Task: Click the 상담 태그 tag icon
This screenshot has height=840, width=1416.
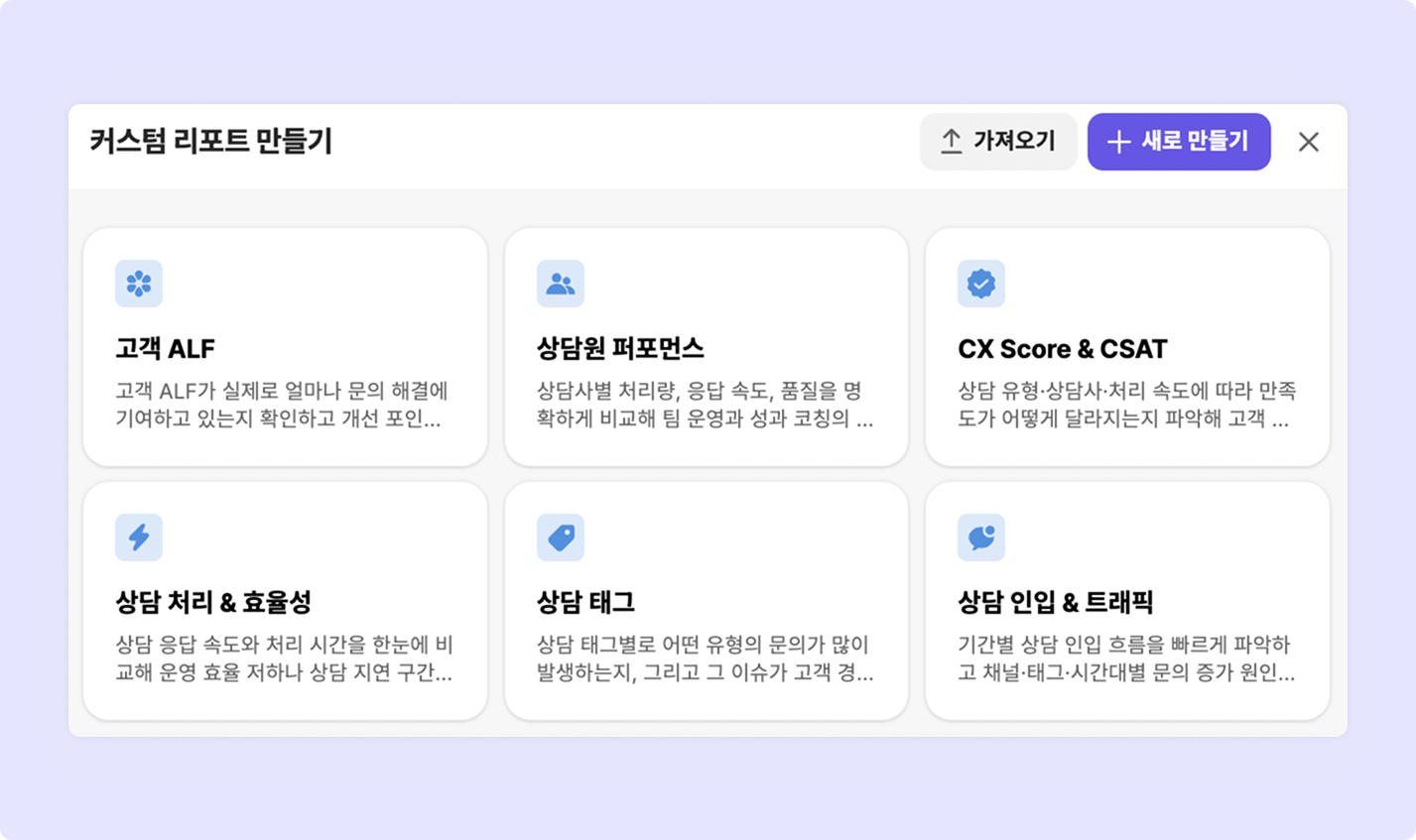Action: (561, 538)
